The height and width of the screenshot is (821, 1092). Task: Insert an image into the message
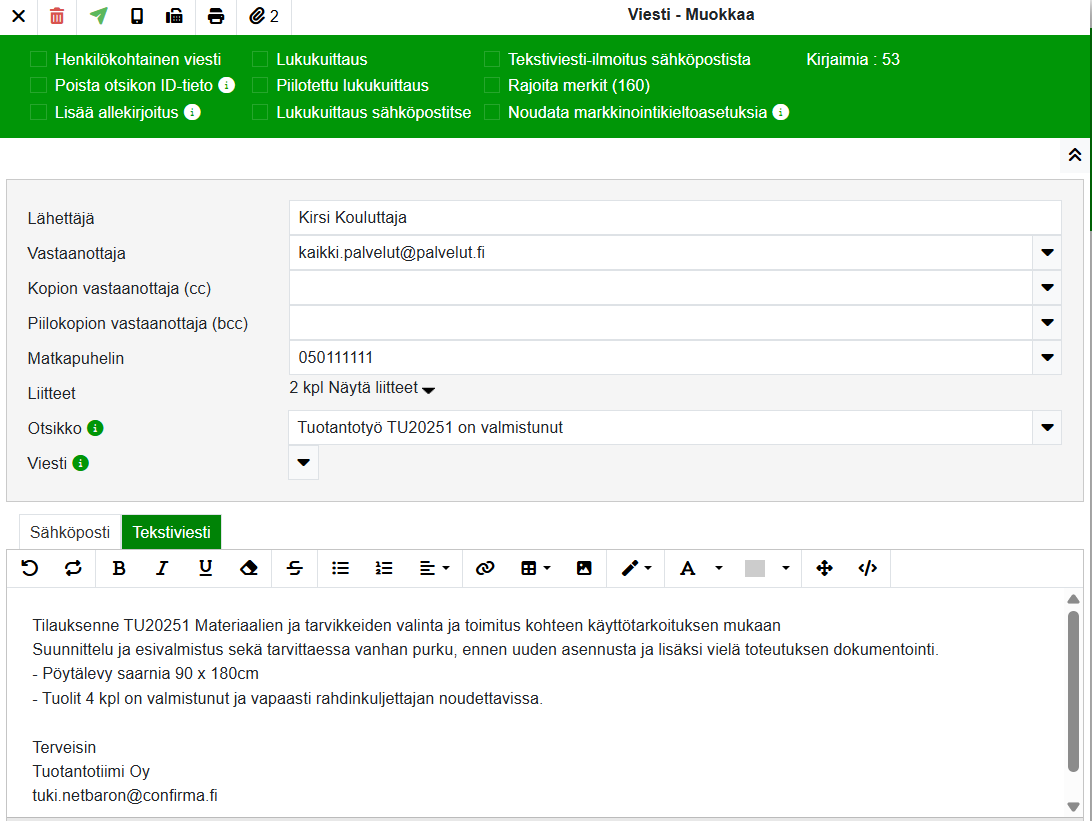tap(584, 568)
